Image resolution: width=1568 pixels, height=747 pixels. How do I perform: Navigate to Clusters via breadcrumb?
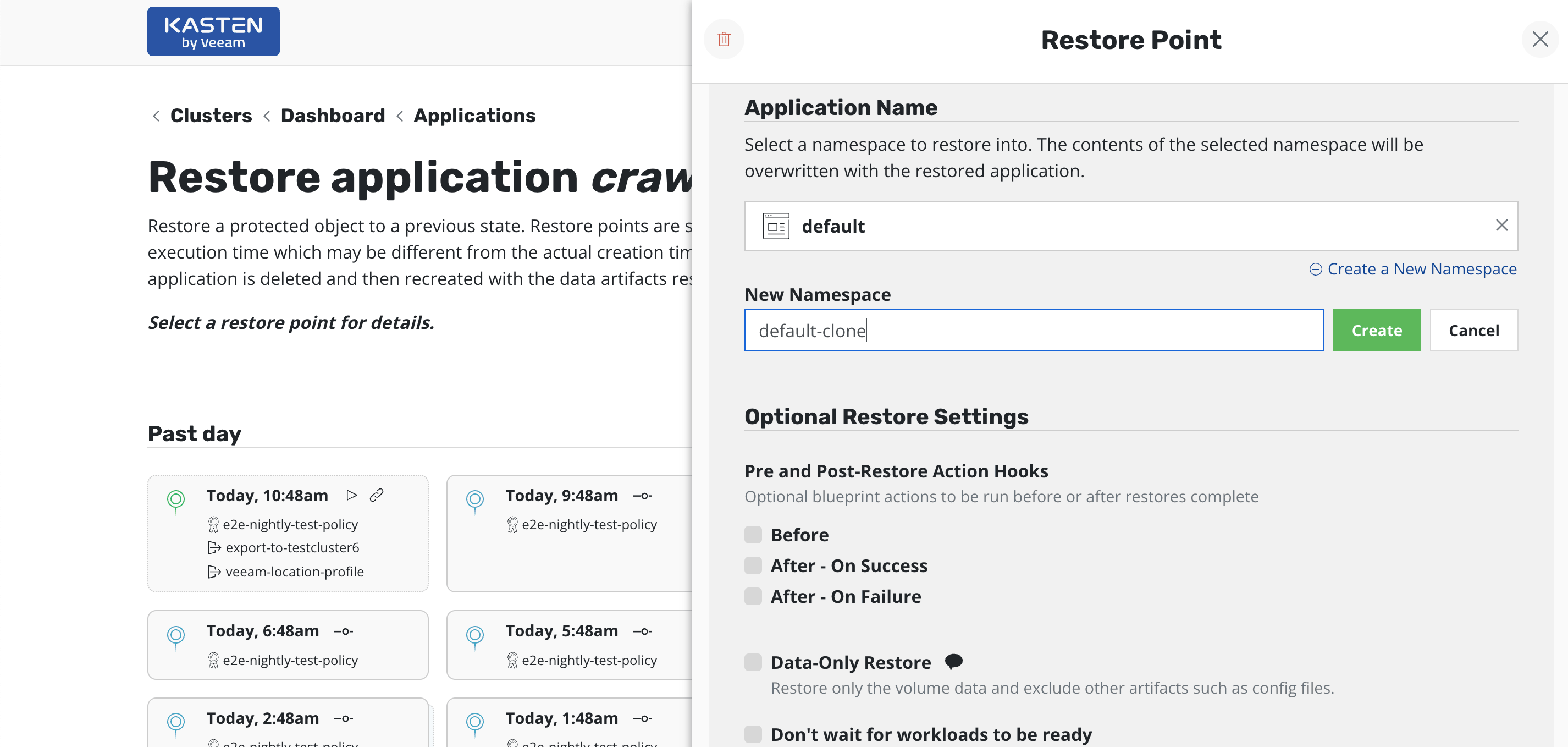[211, 115]
